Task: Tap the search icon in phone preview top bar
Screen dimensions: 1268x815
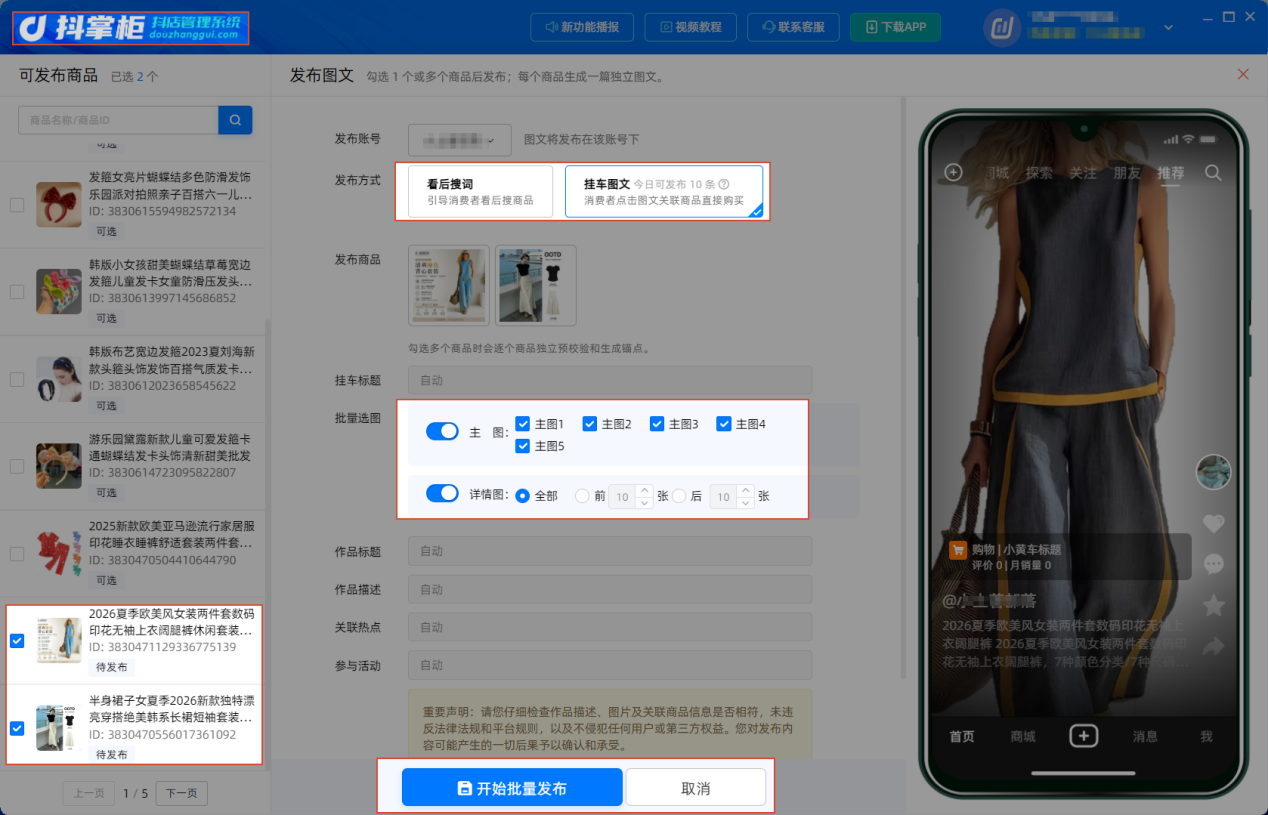Action: tap(1213, 172)
